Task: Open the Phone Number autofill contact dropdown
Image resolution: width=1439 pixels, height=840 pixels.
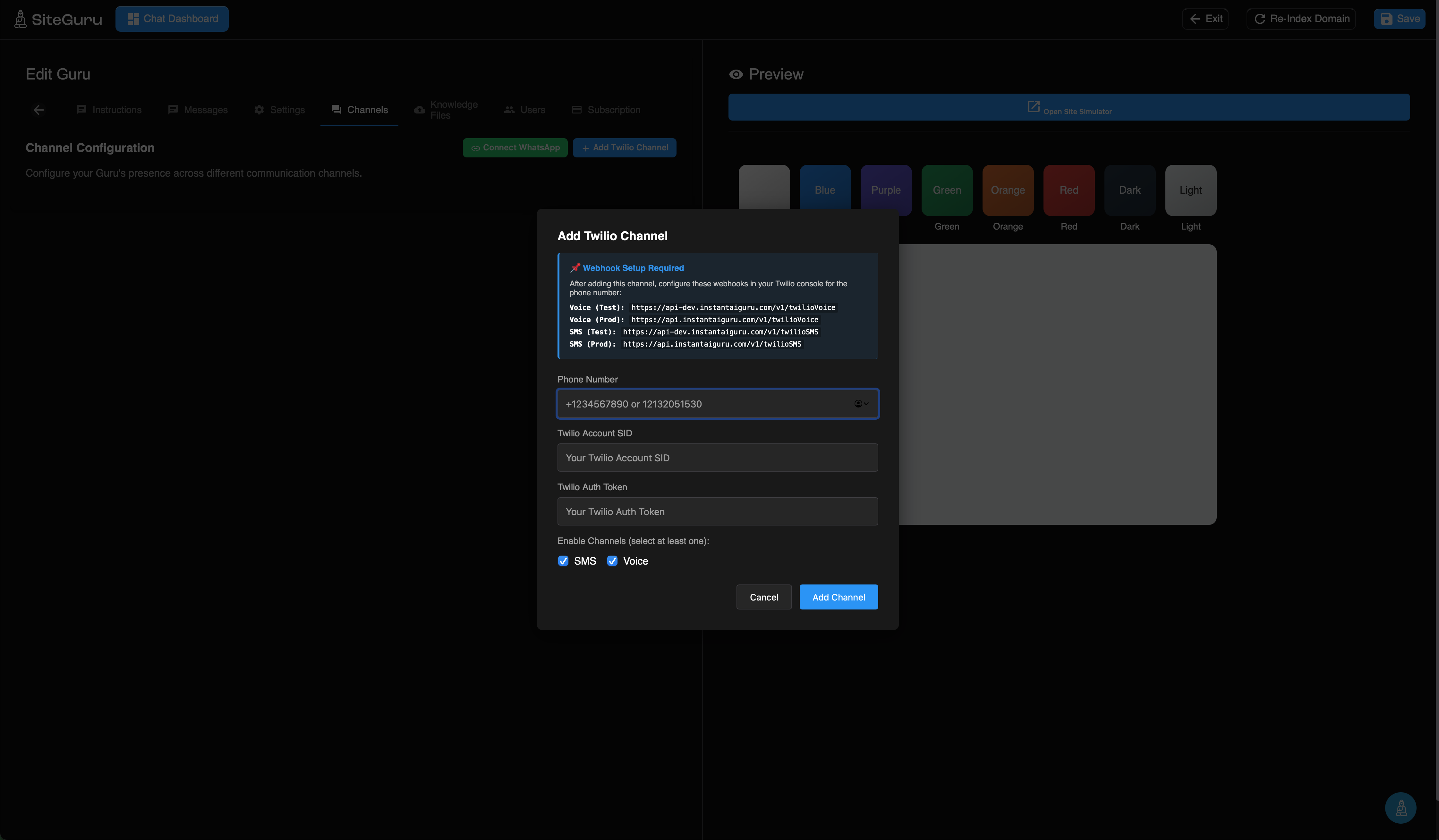Action: (861, 404)
